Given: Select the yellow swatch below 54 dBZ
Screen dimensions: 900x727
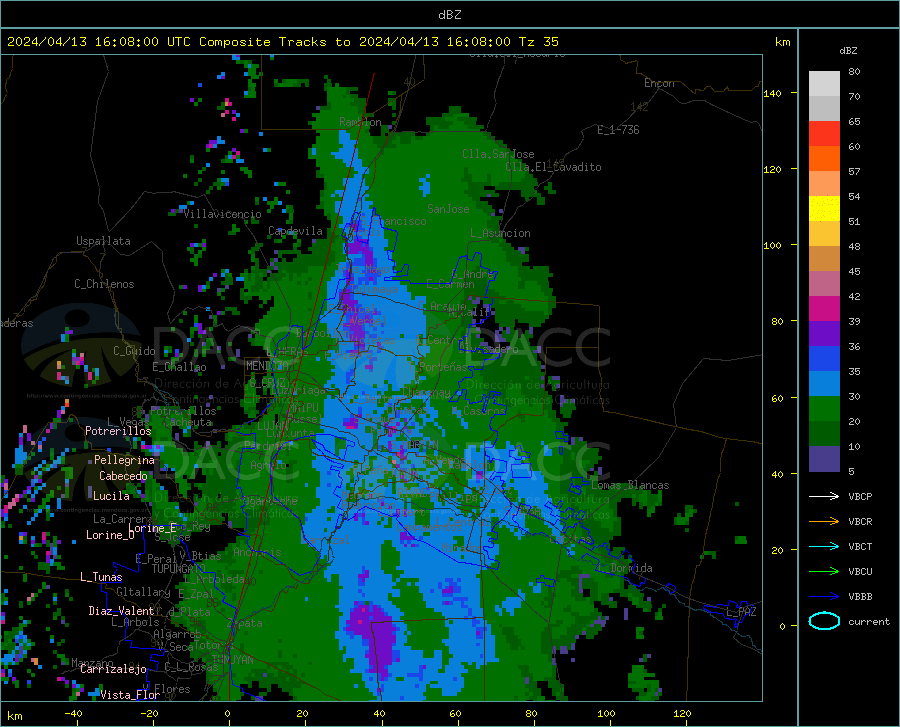Looking at the screenshot, I should point(824,209).
